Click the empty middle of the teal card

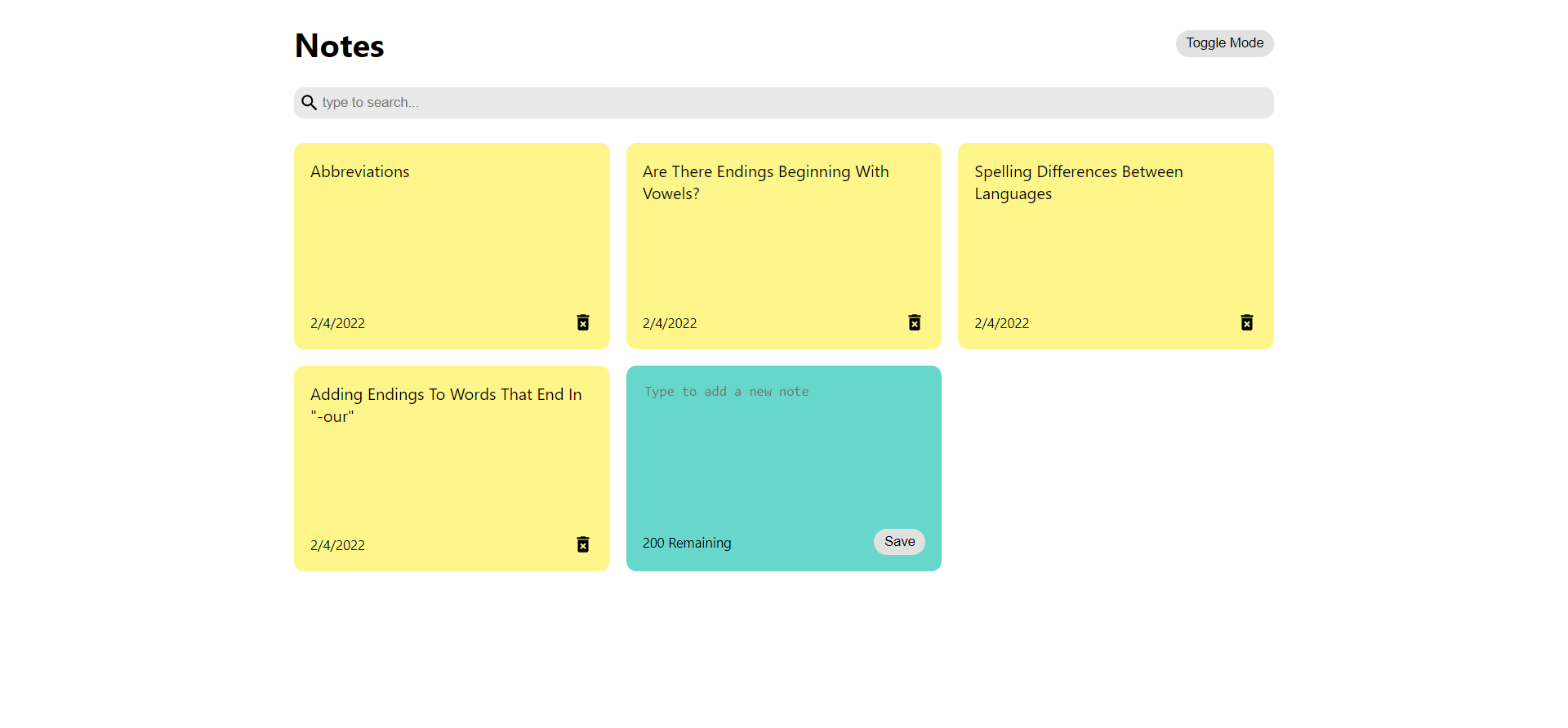click(x=783, y=465)
